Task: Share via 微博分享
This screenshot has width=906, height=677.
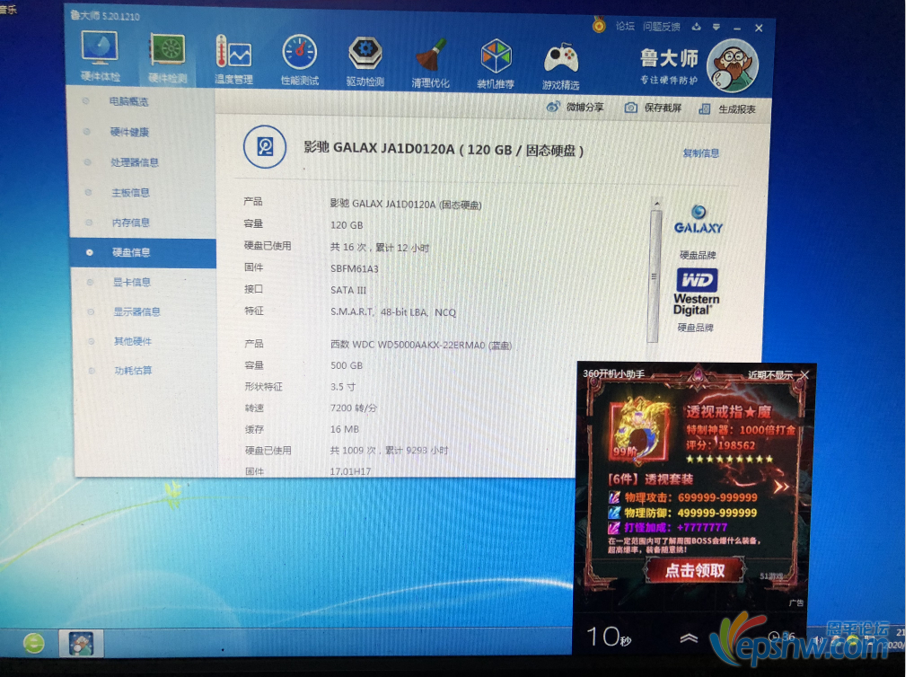Action: point(575,107)
